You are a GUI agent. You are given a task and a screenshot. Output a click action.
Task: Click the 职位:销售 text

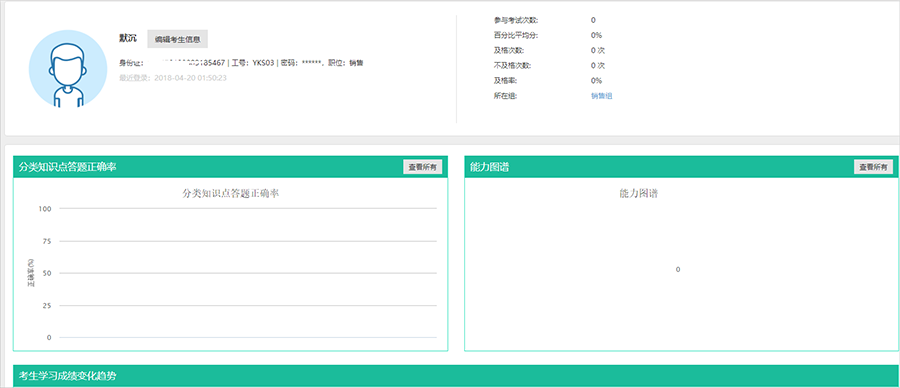(346, 63)
